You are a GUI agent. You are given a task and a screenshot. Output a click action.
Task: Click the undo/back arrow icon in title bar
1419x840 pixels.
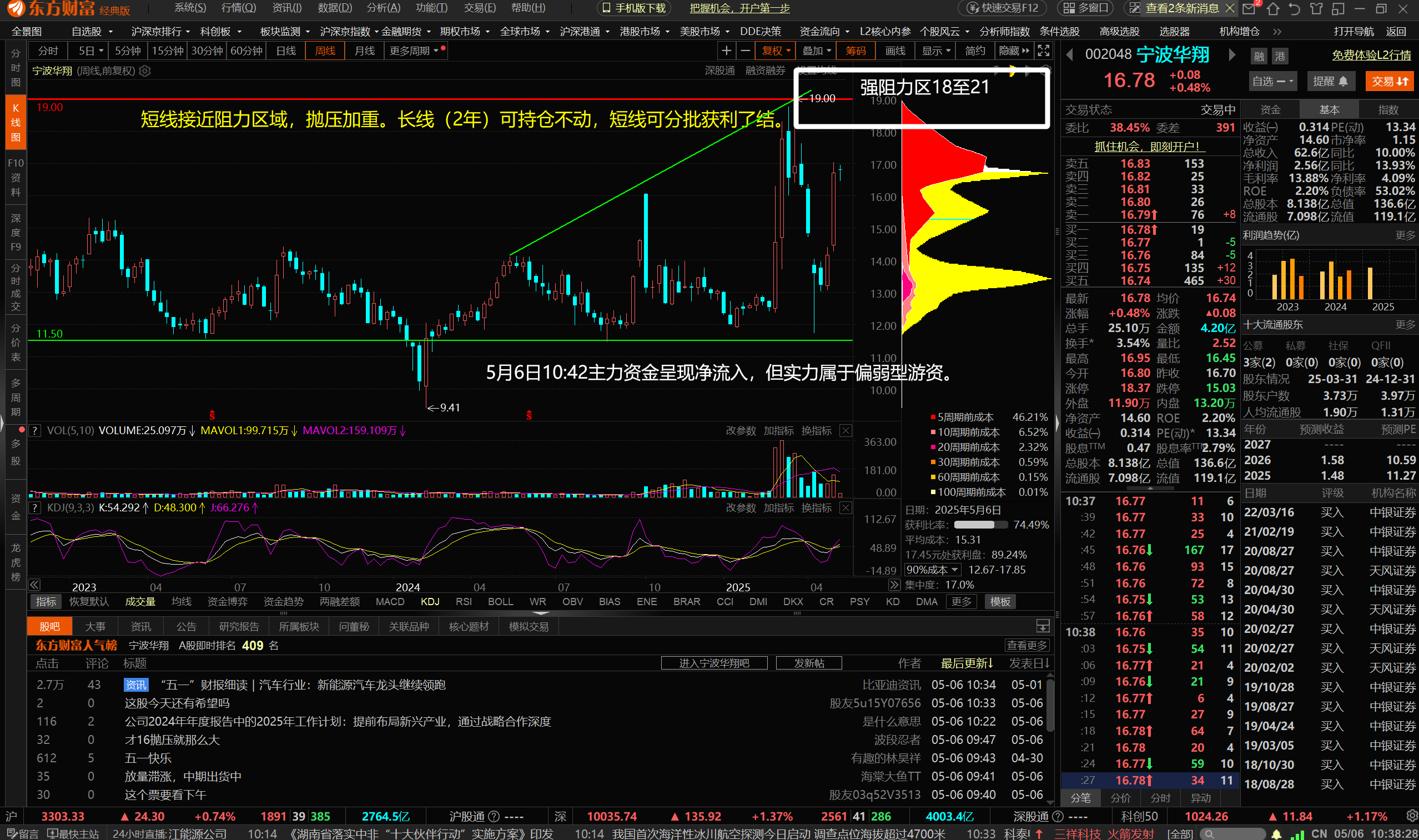click(x=1295, y=8)
